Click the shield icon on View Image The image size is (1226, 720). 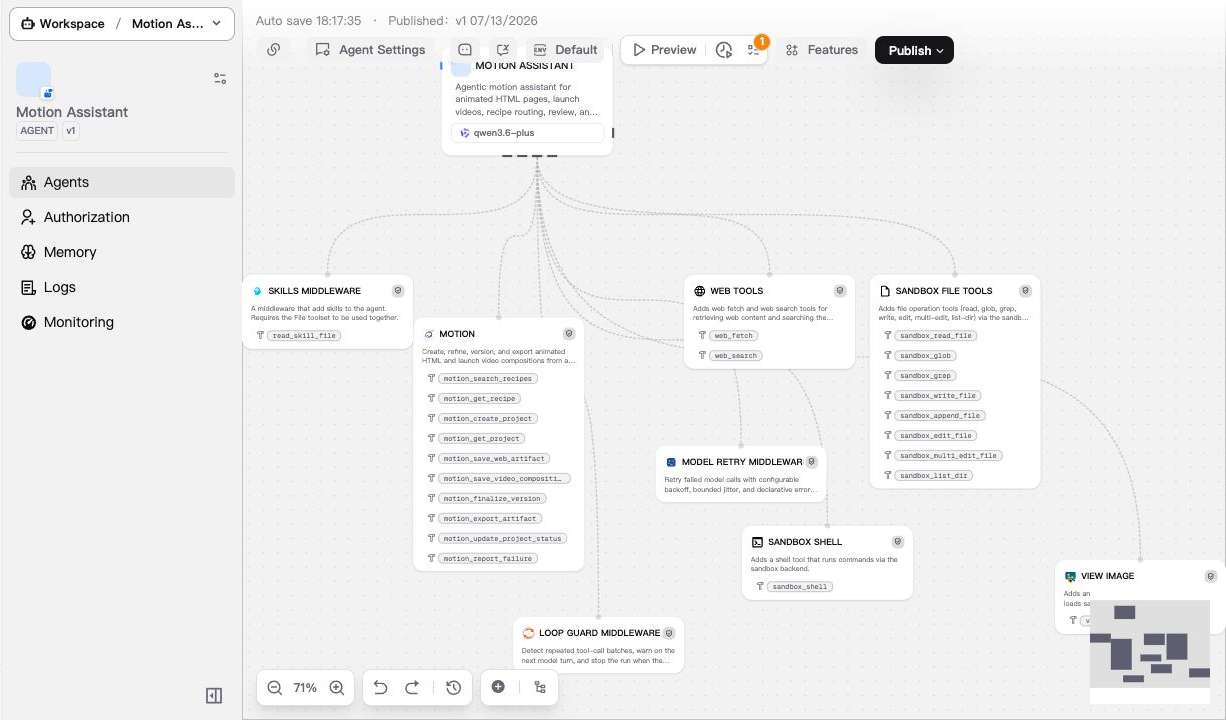point(1211,576)
